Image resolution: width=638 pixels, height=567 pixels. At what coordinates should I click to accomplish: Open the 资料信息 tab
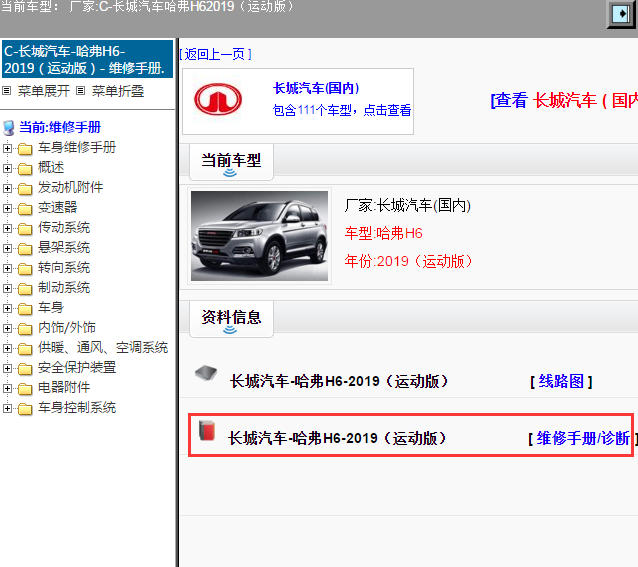click(x=231, y=319)
